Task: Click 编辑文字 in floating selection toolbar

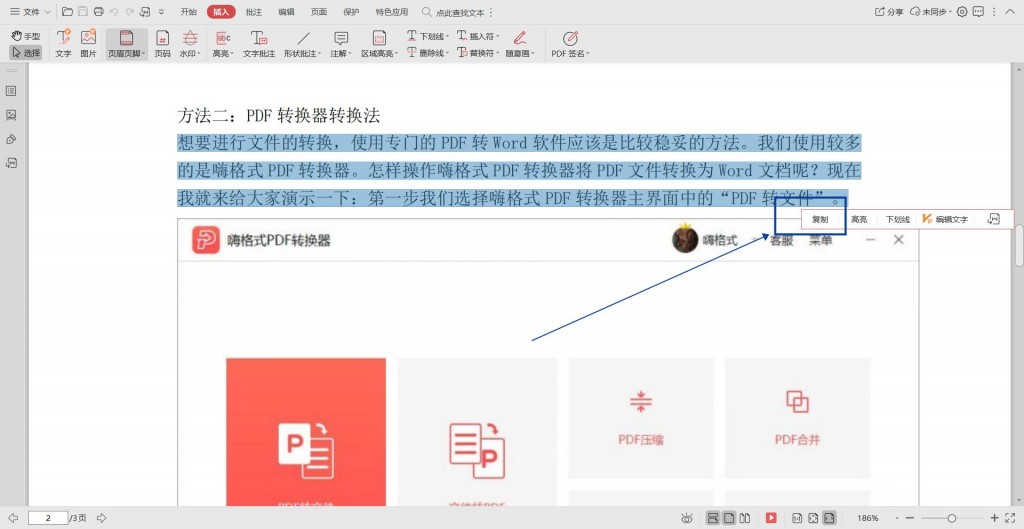Action: coord(946,219)
